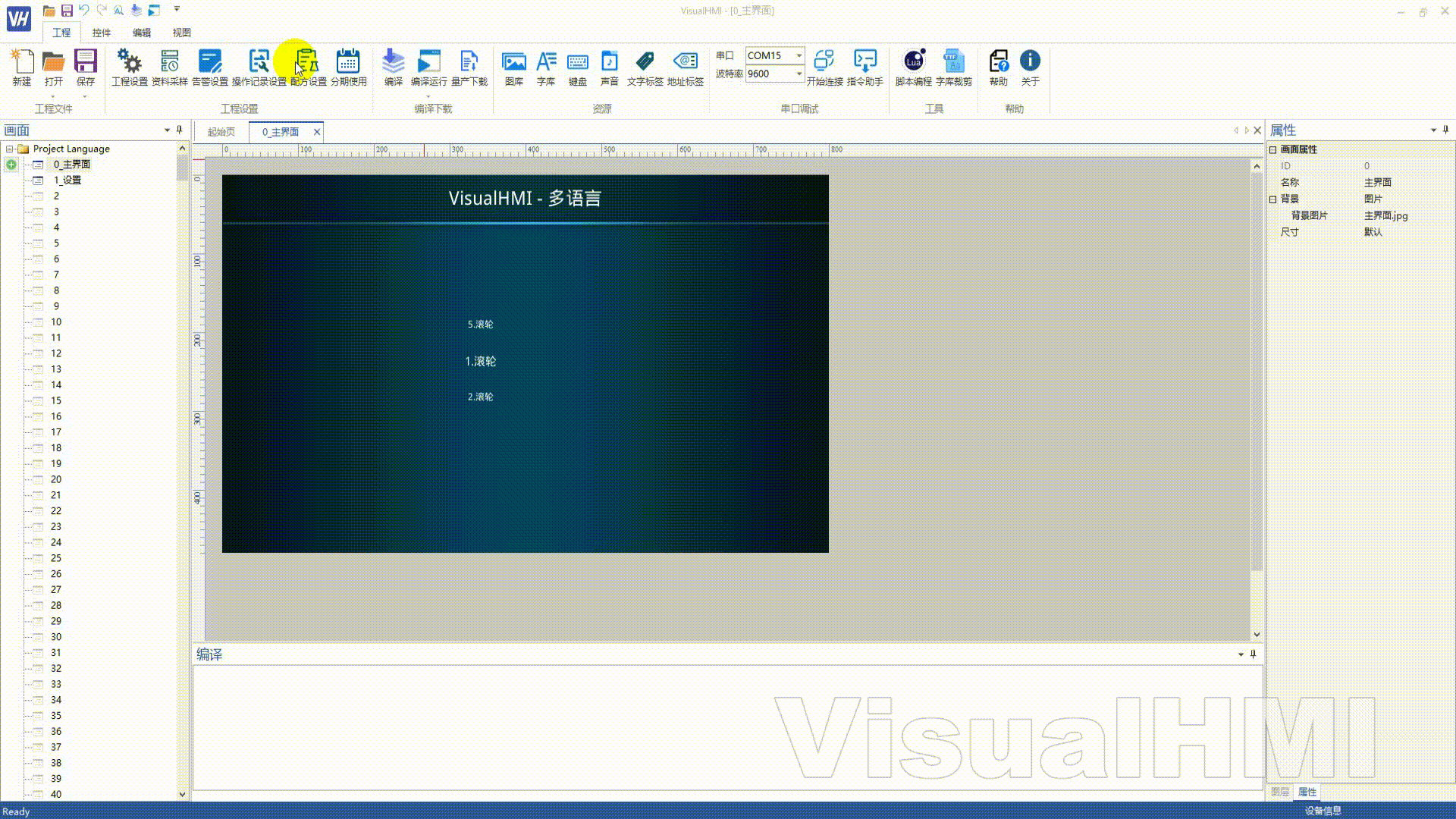Click 编译运行 compile and run

point(429,67)
